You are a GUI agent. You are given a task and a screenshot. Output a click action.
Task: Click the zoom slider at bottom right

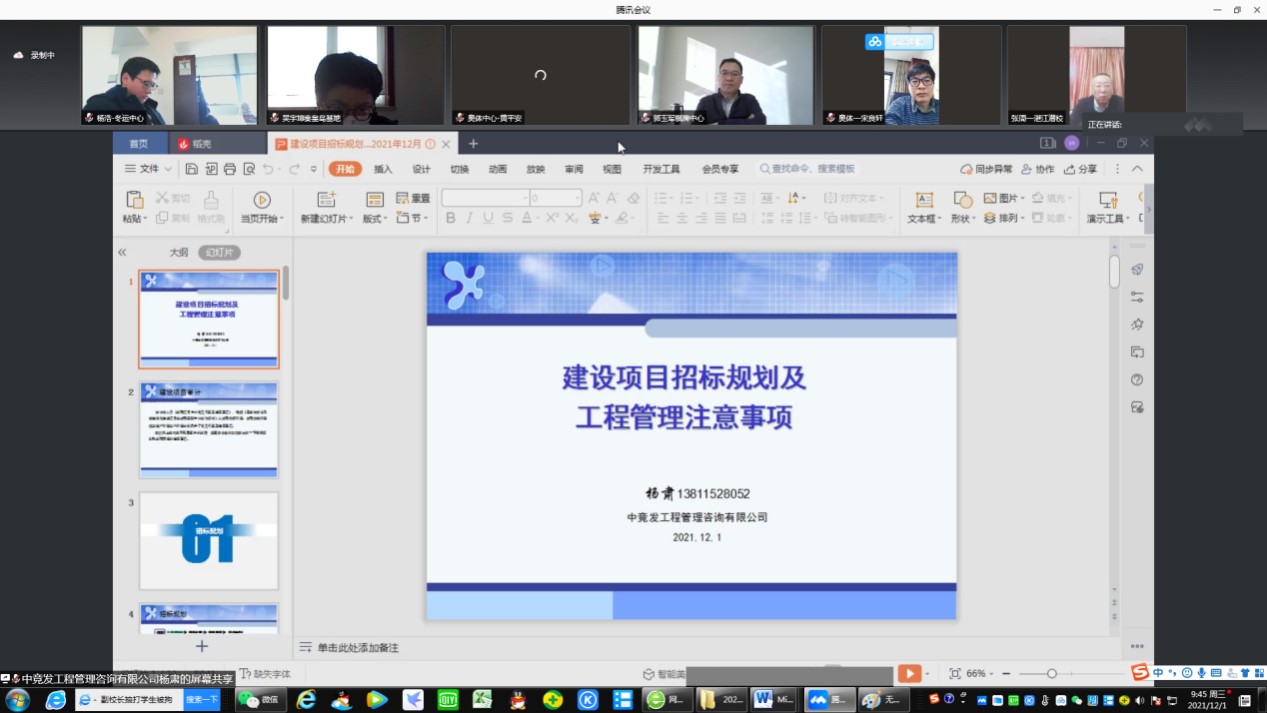[x=1051, y=674]
